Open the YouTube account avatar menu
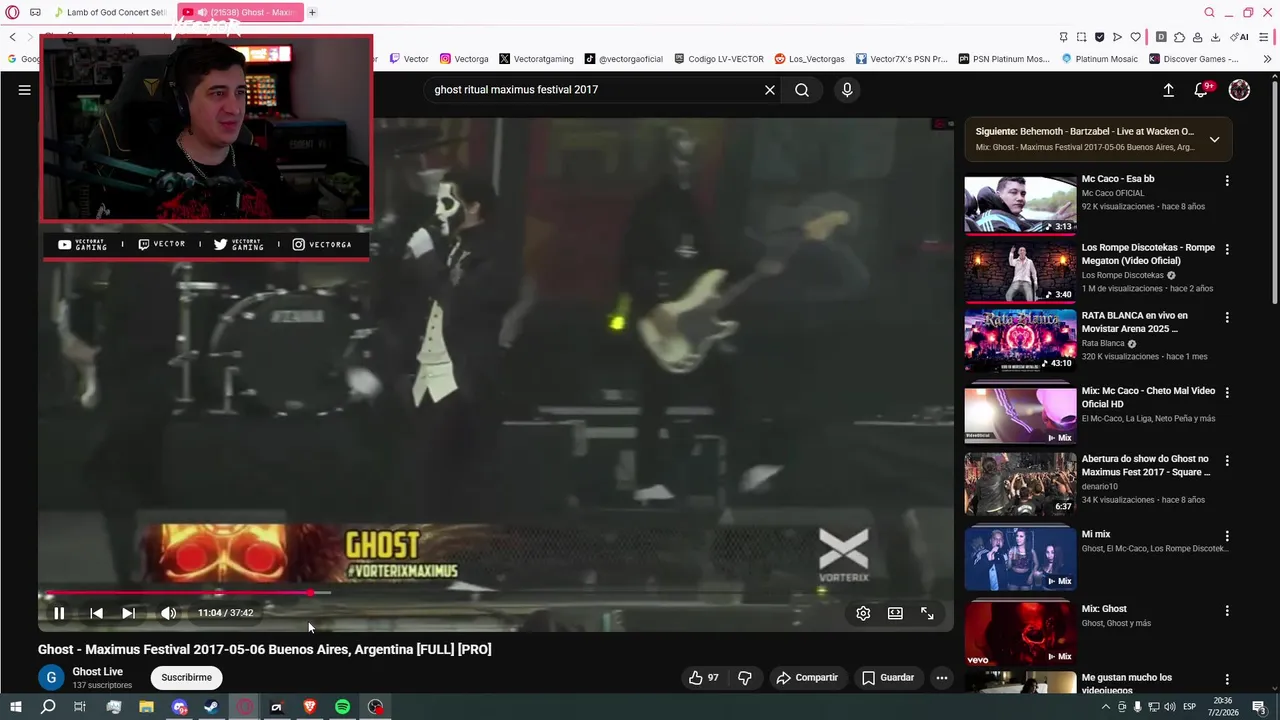This screenshot has height=720, width=1280. pyautogui.click(x=1239, y=90)
